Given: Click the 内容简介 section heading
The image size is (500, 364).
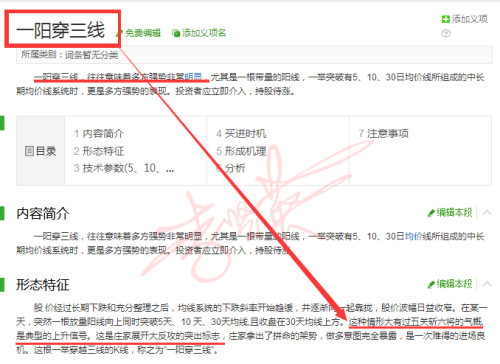Looking at the screenshot, I should (43, 213).
